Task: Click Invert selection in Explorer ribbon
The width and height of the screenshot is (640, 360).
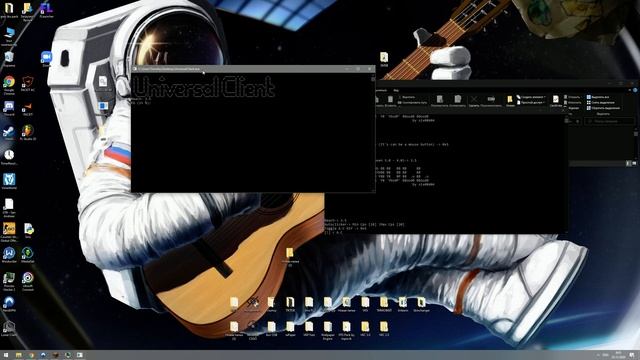Action: 603,108
